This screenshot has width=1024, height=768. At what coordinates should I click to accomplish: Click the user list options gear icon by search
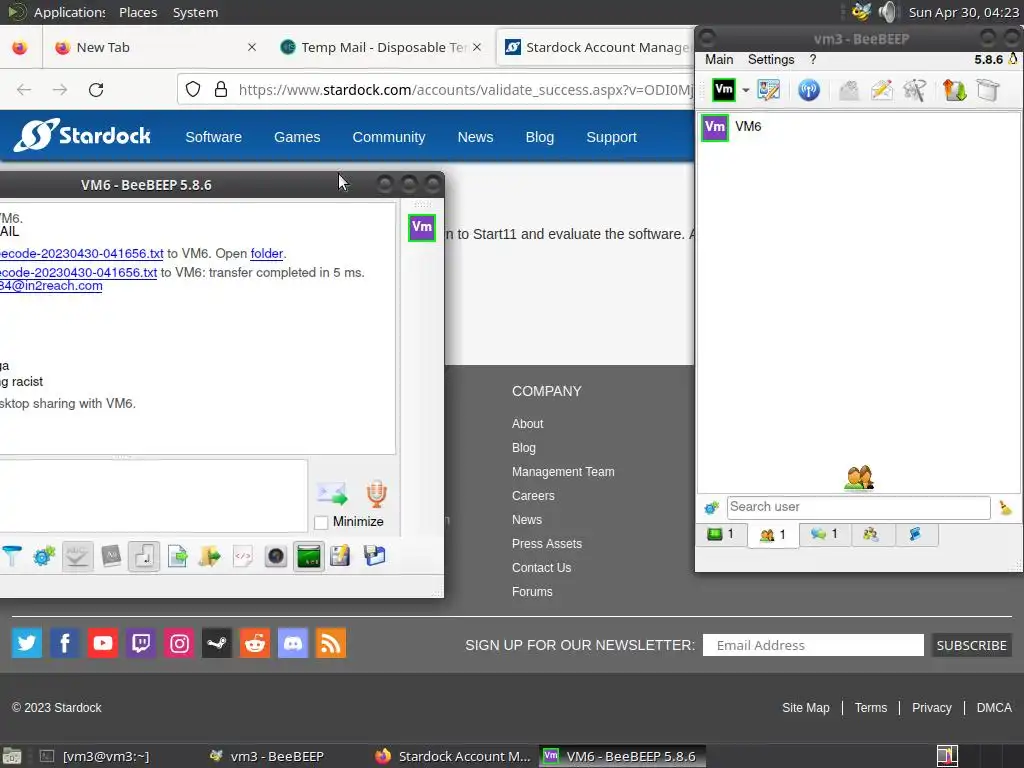tap(711, 507)
